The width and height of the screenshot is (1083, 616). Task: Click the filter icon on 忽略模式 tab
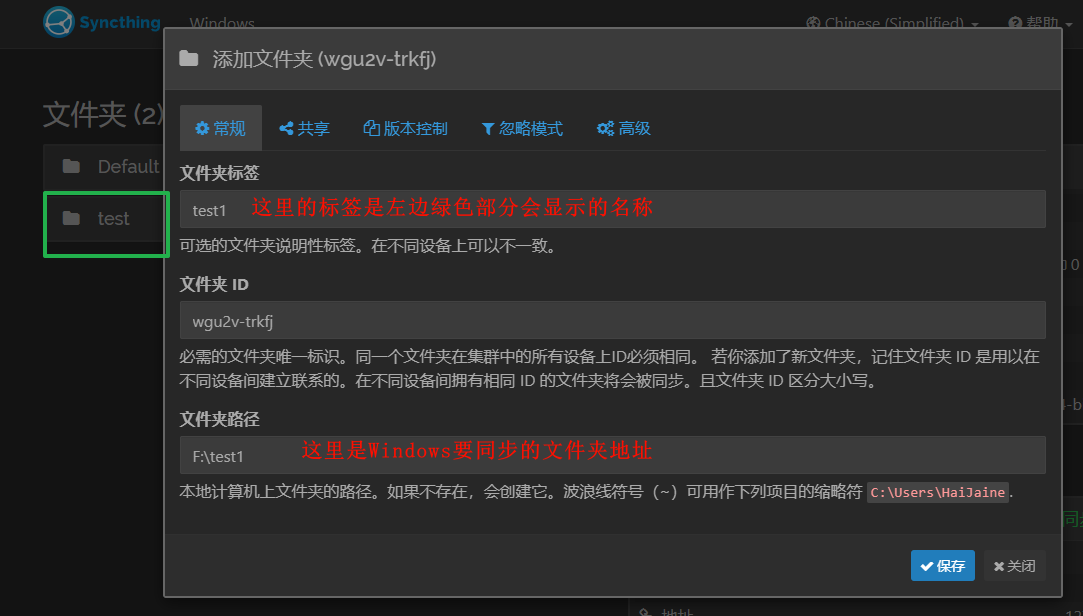pos(488,128)
